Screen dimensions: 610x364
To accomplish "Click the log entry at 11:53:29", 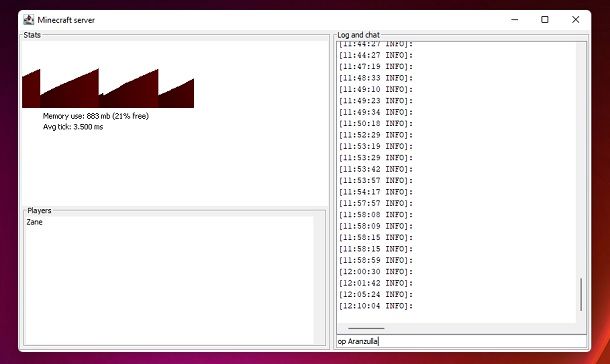I will [x=376, y=158].
